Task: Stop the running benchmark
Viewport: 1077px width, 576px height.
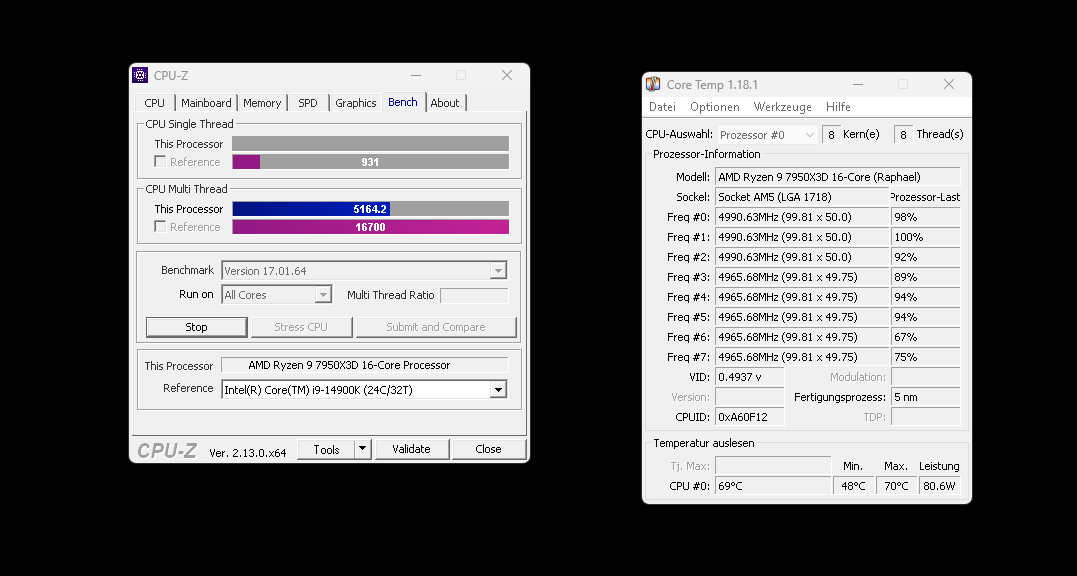Action: 196,327
